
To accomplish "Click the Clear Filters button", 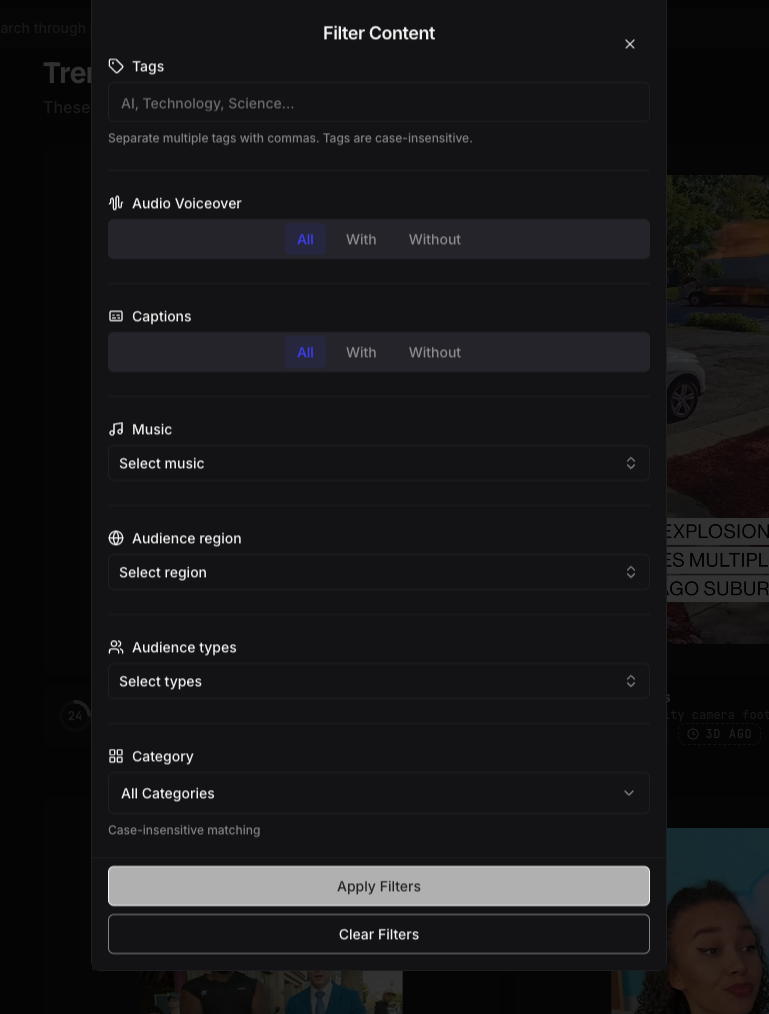I will (x=379, y=934).
